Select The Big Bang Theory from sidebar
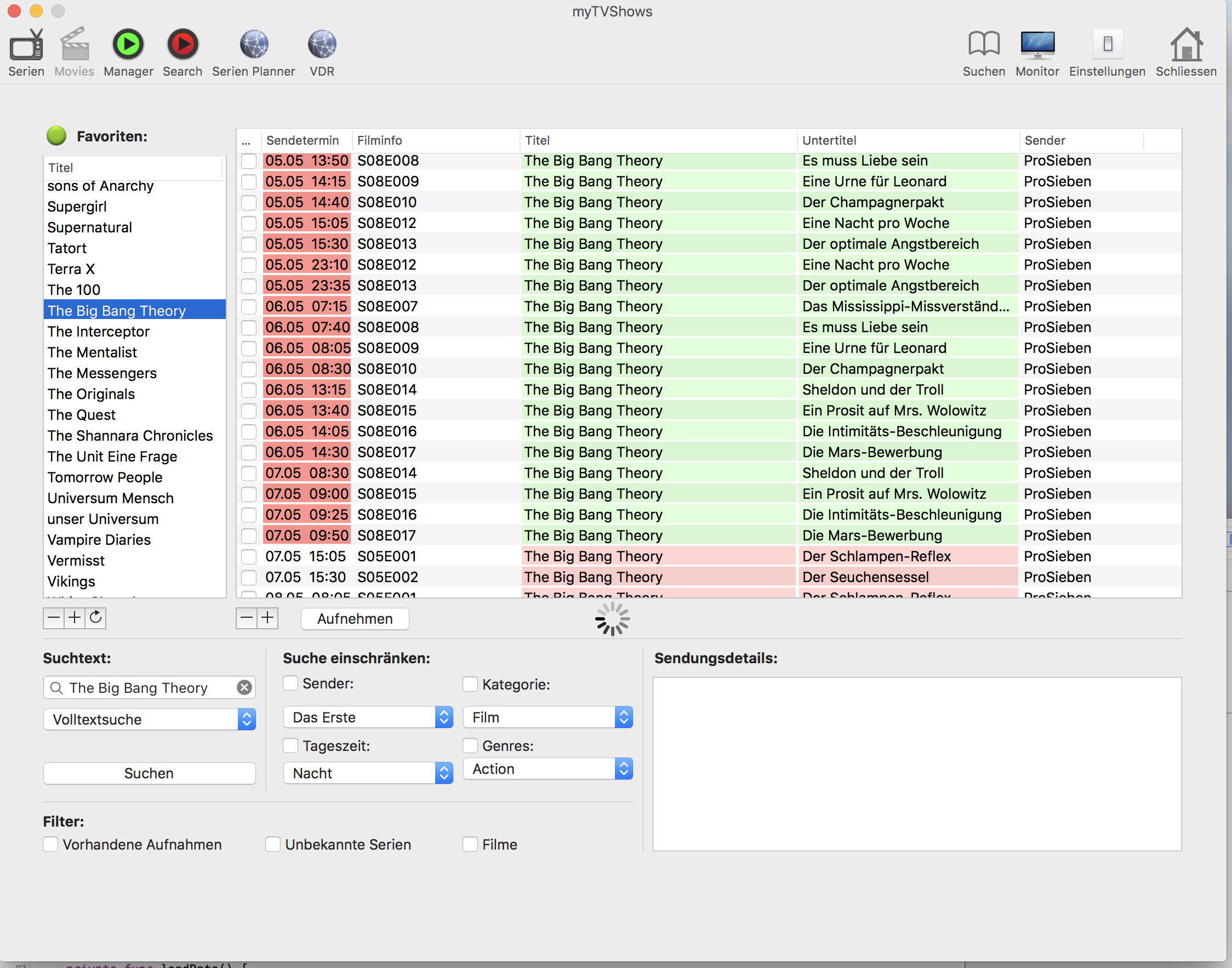The width and height of the screenshot is (1232, 968). point(117,311)
